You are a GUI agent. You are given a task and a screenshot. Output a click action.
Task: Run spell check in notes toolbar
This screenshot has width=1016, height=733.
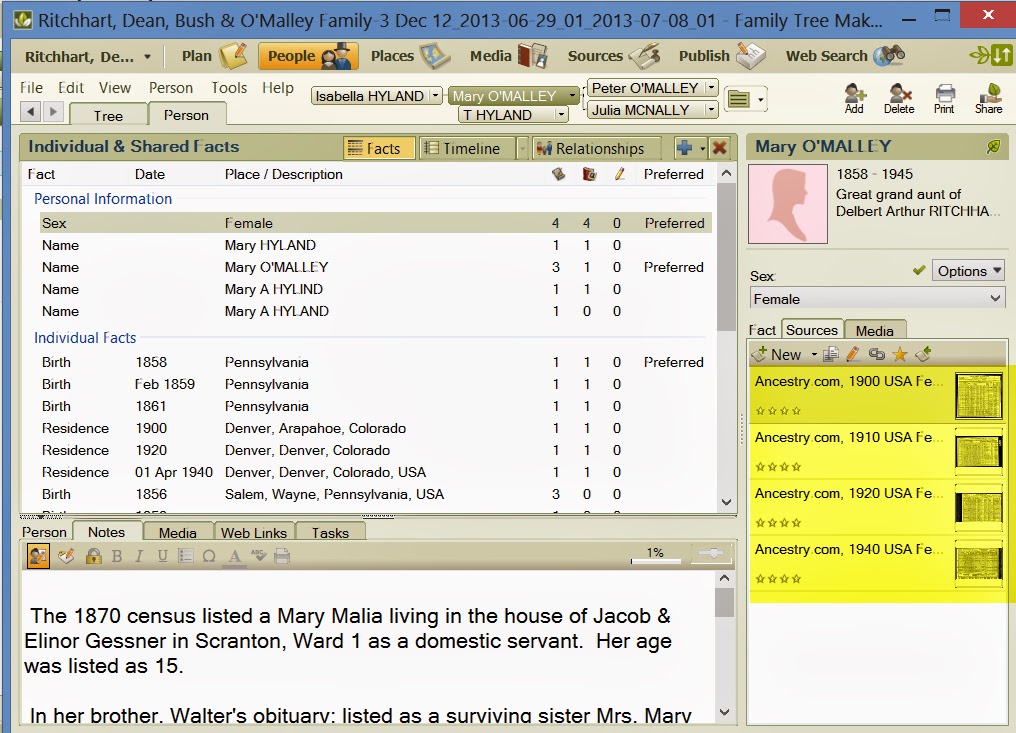[x=259, y=555]
